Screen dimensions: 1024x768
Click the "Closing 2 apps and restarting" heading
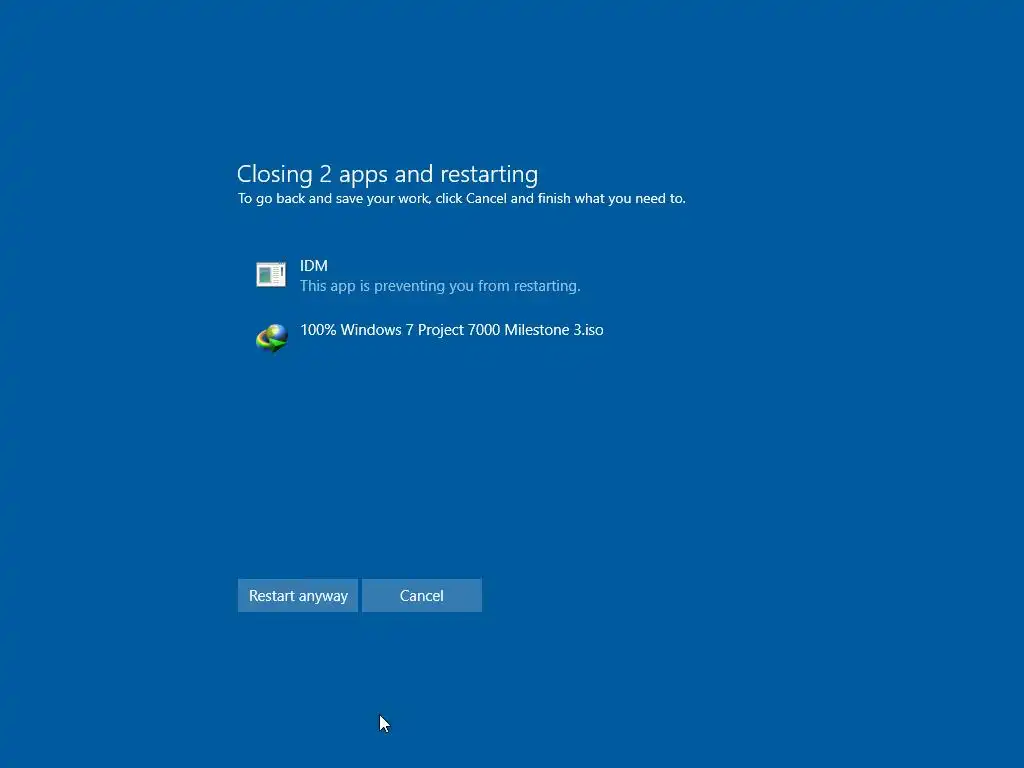point(387,174)
